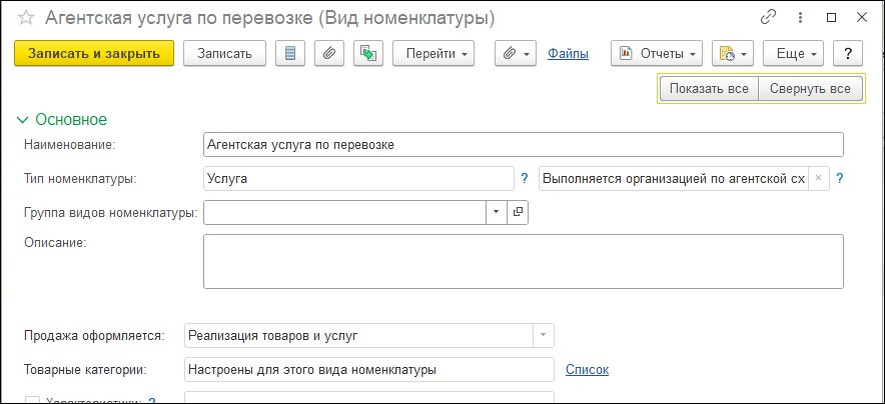Viewport: 885px width, 404px height.
Task: Maximize the window
Action: [831, 18]
